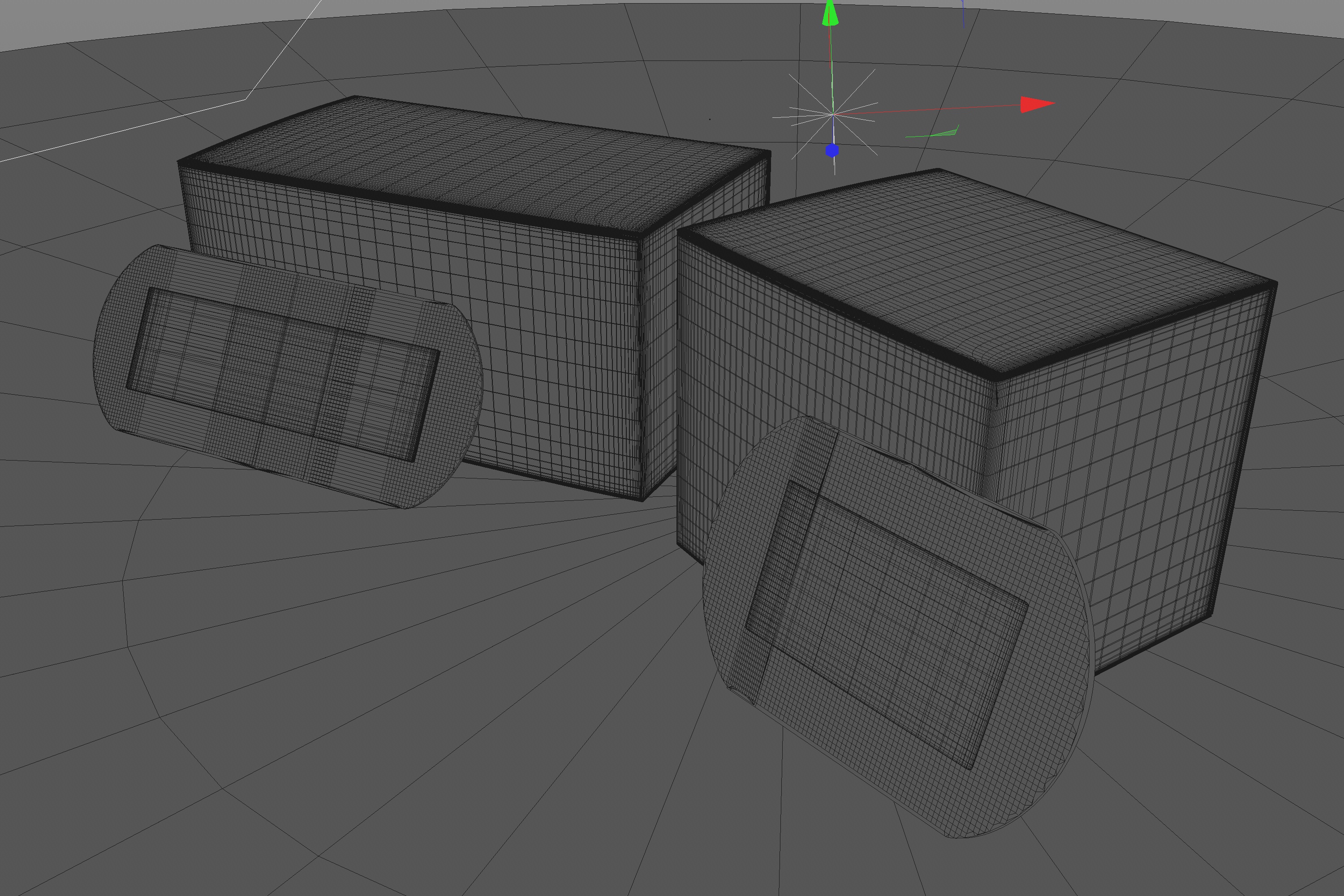The image size is (1344, 896).
Task: Click the light gray sky above the horizon
Action: [x=114, y=17]
